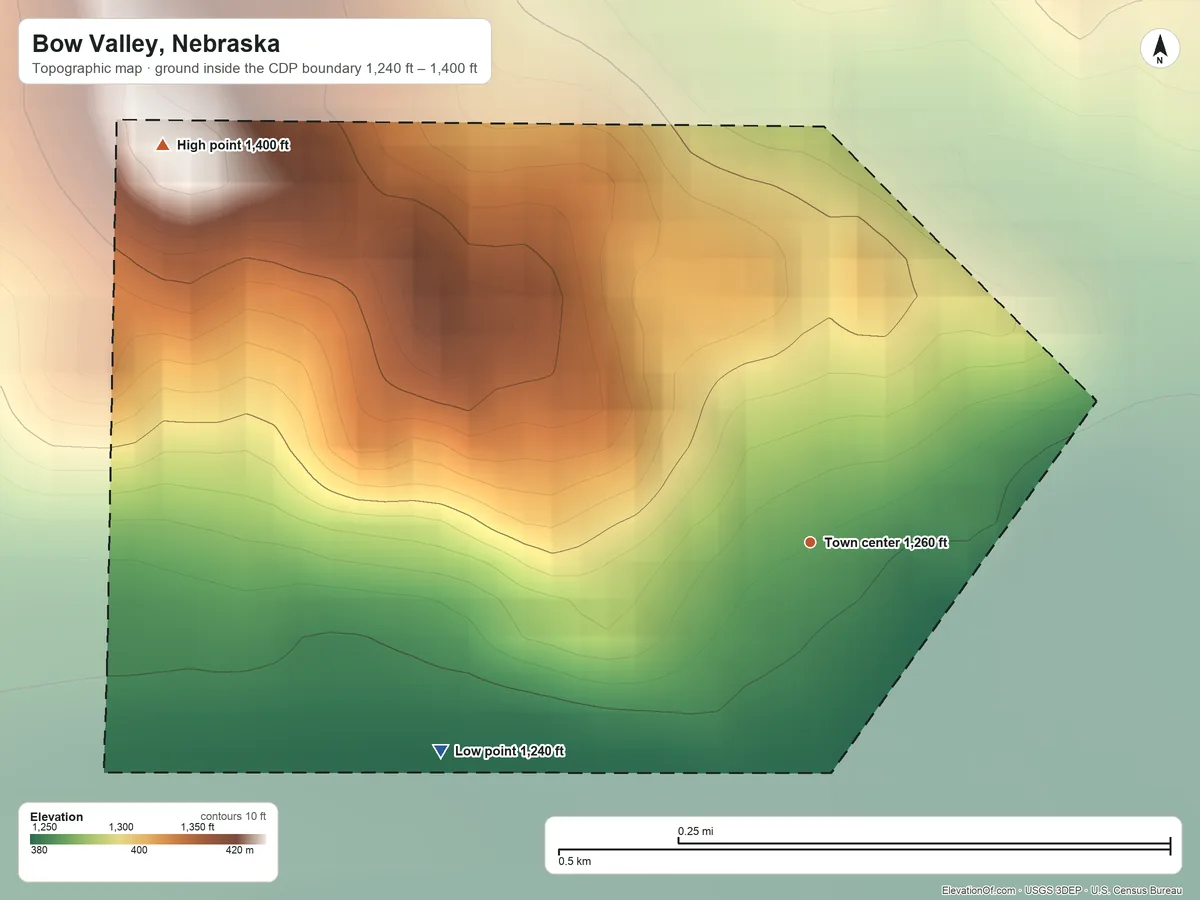The image size is (1200, 900).
Task: Click the High point triangle marker
Action: [163, 145]
